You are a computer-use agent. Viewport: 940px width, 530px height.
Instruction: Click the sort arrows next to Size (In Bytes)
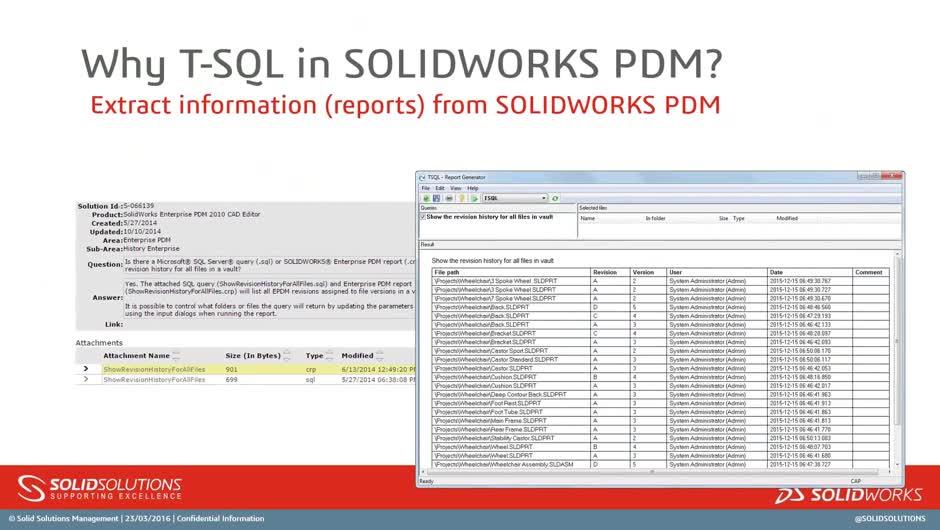point(289,355)
